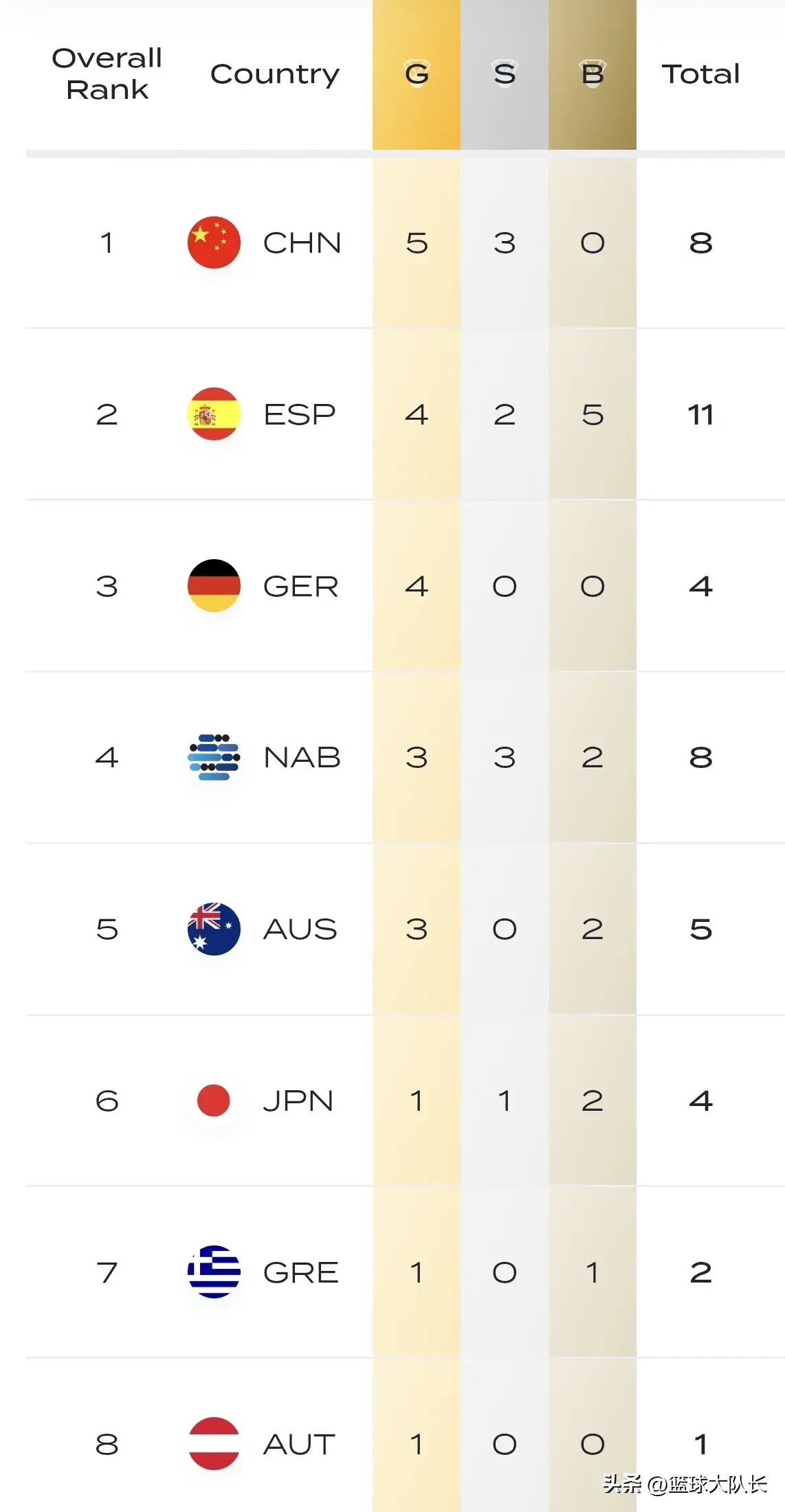Screen dimensions: 785x1512
Task: Select the Bronze medal B column header
Action: [x=593, y=74]
